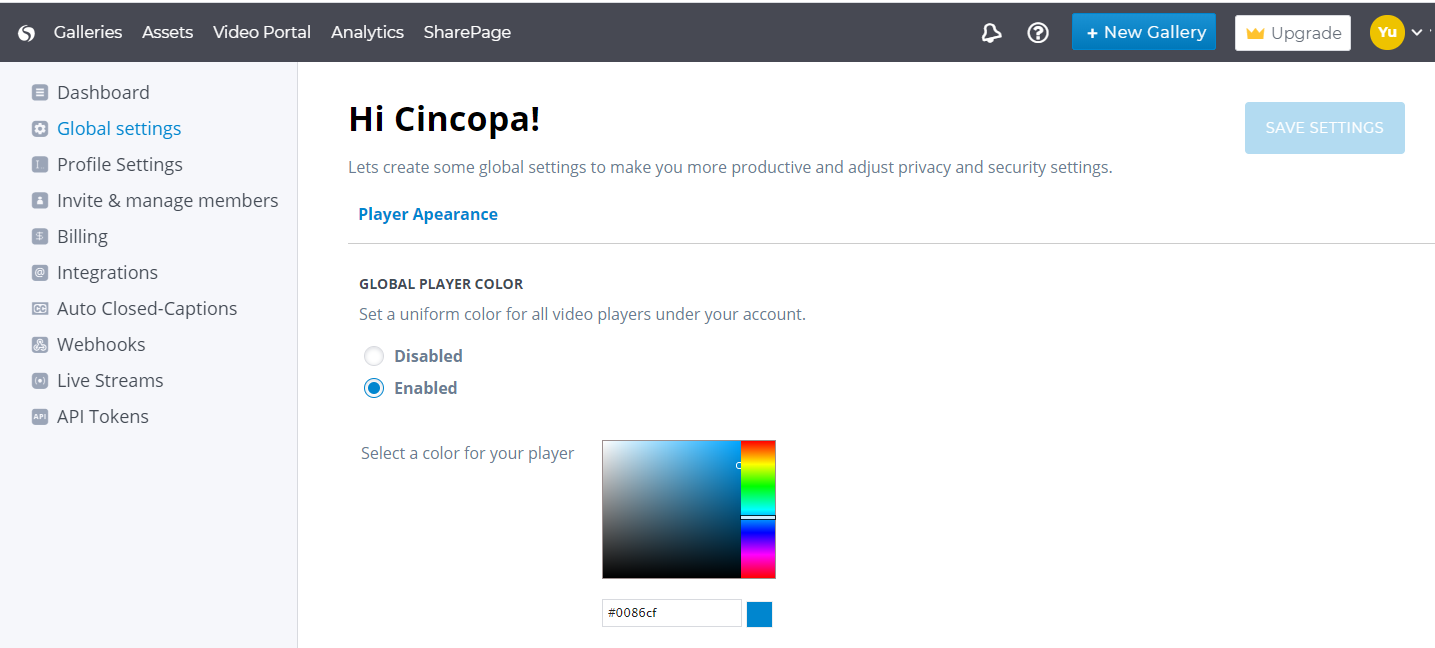Click the Auto Closed-Captions CC icon
Screen dimensions: 1435x648
tap(40, 309)
